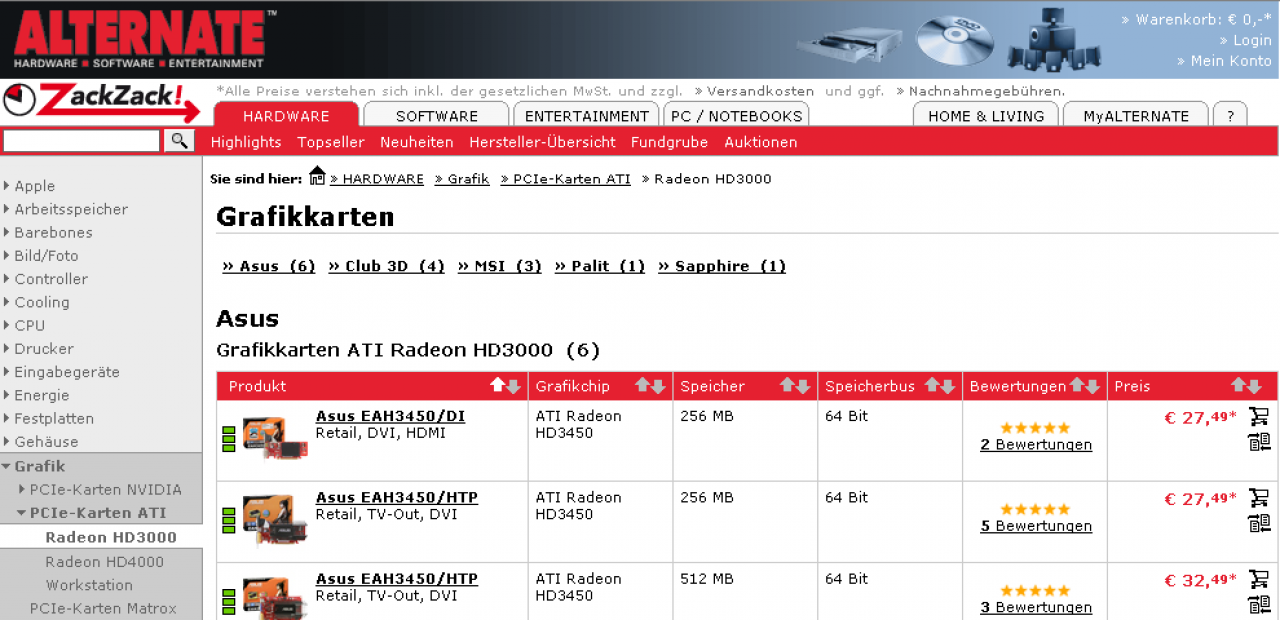Switch to the ENTERTAINMENT tab
1280x620 pixels.
[x=587, y=115]
